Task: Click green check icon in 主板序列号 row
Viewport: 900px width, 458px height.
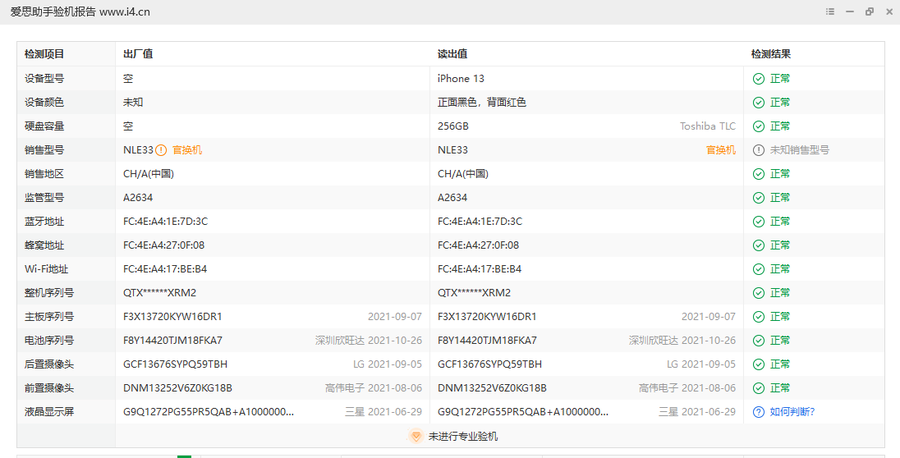Action: point(758,317)
